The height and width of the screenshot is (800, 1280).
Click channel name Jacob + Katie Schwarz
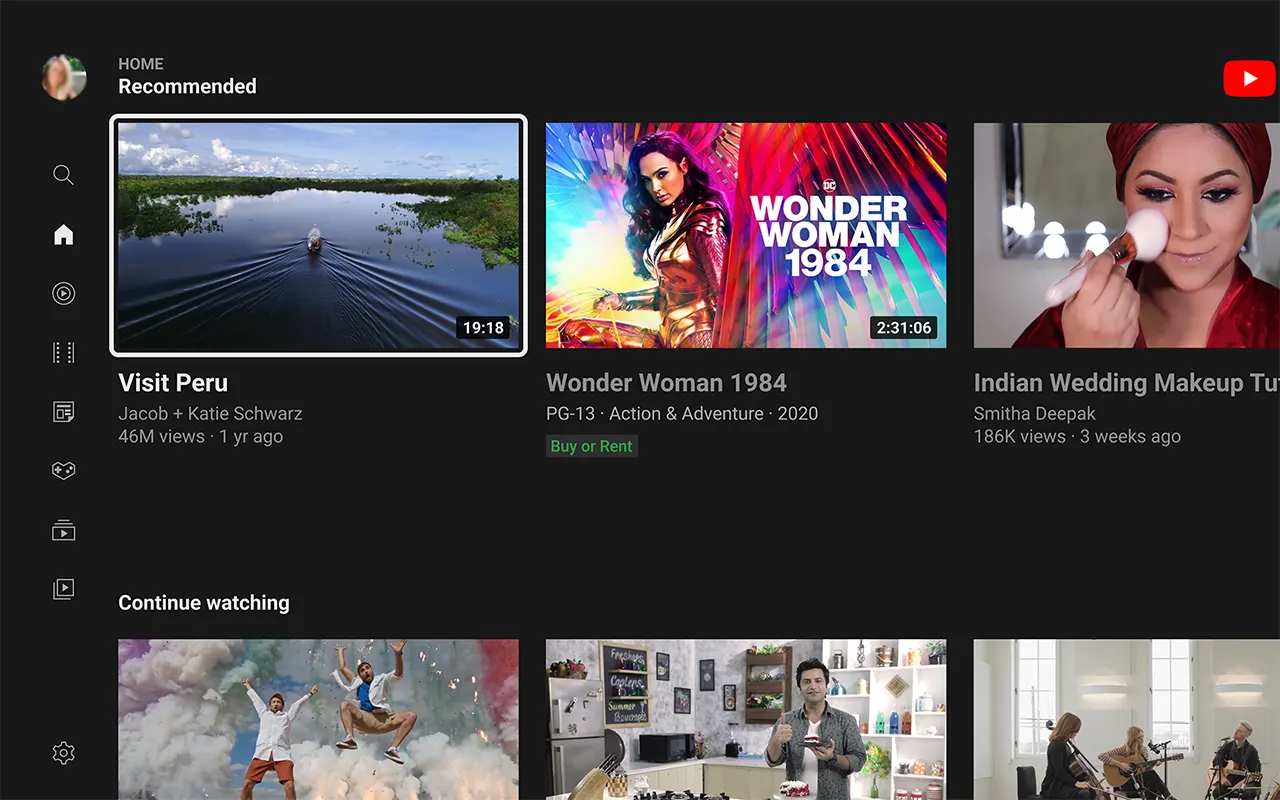(x=210, y=413)
